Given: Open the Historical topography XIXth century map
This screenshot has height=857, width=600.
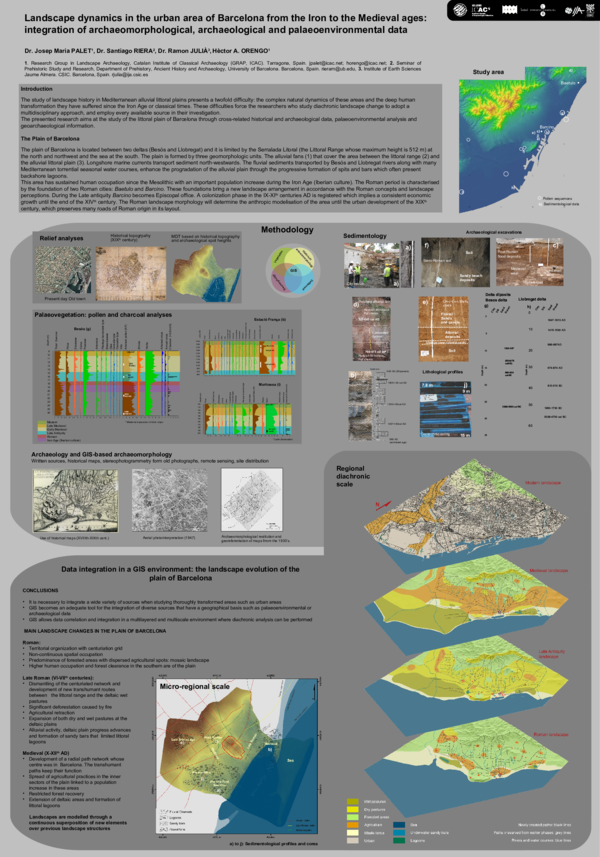Looking at the screenshot, I should point(131,273).
